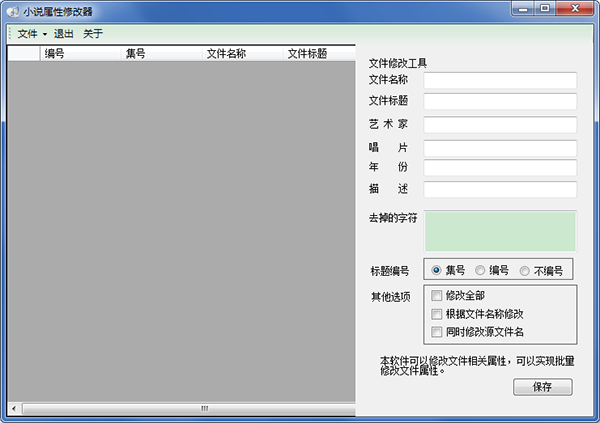Focus the 文件标题 input field
Screen dimensions: 600x423
500,101
